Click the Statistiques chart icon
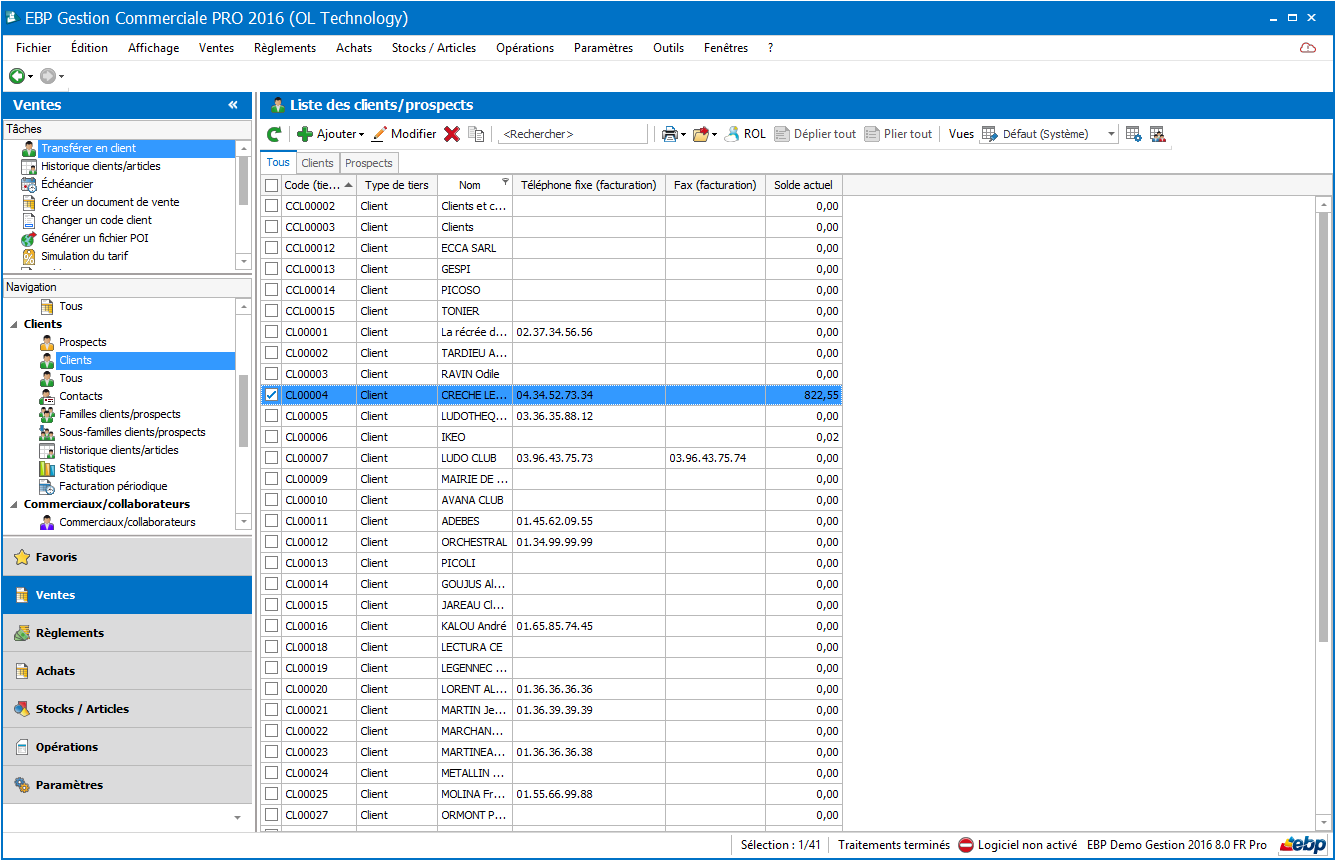This screenshot has width=1336, height=861. (47, 468)
